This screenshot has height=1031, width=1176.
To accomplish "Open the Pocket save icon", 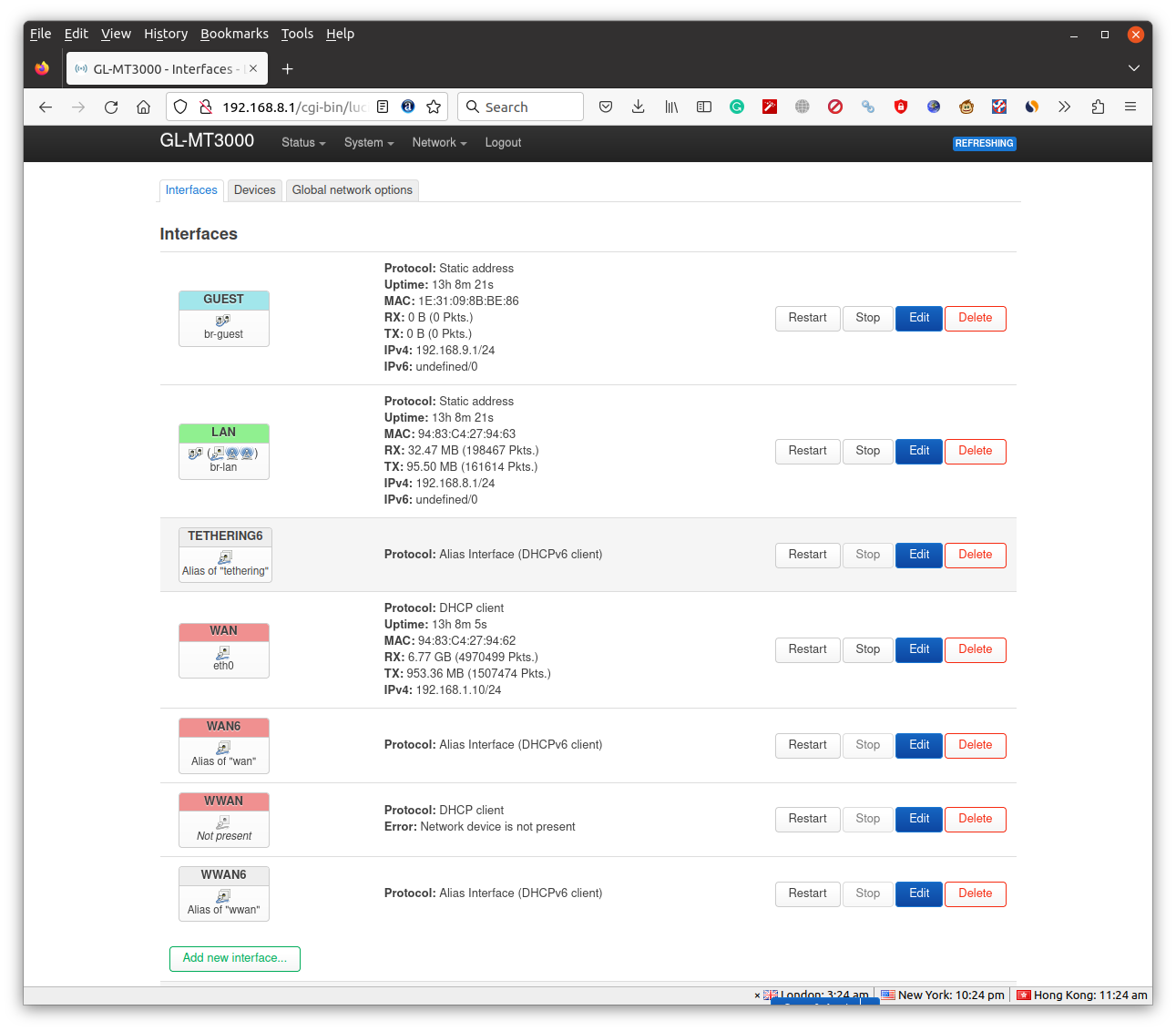I will 606,107.
